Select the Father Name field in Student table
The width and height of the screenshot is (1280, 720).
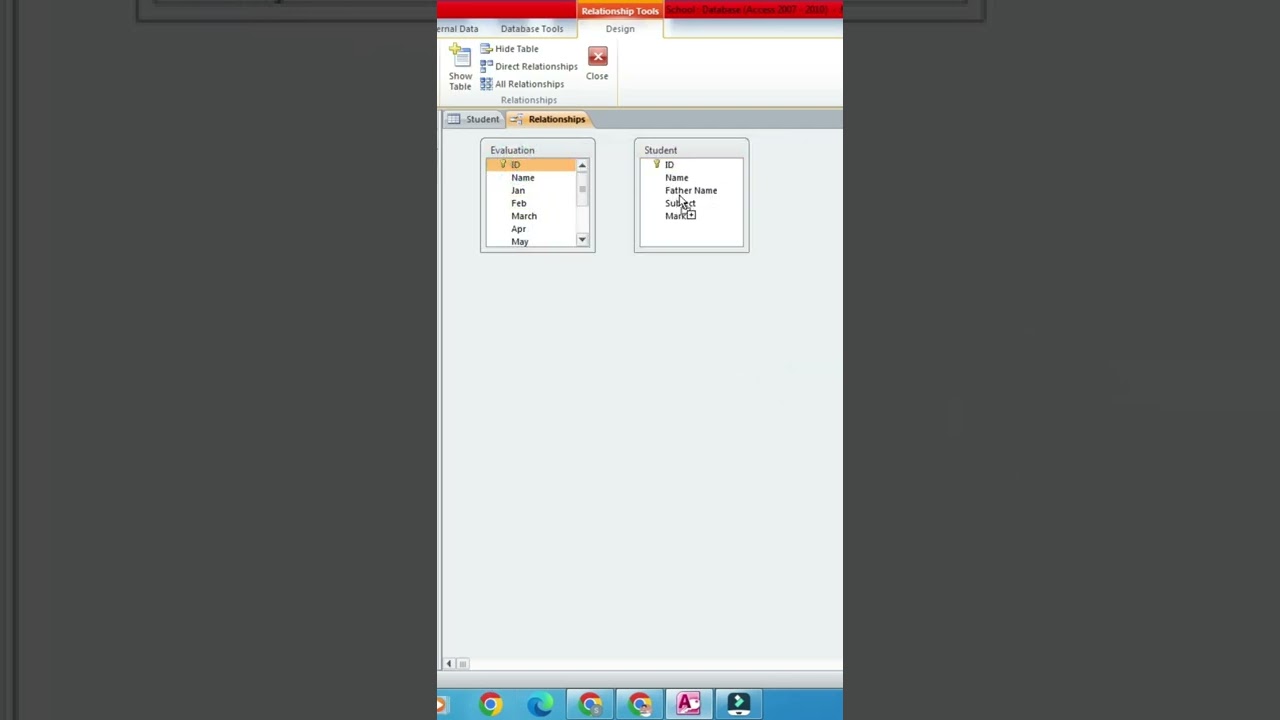click(692, 191)
